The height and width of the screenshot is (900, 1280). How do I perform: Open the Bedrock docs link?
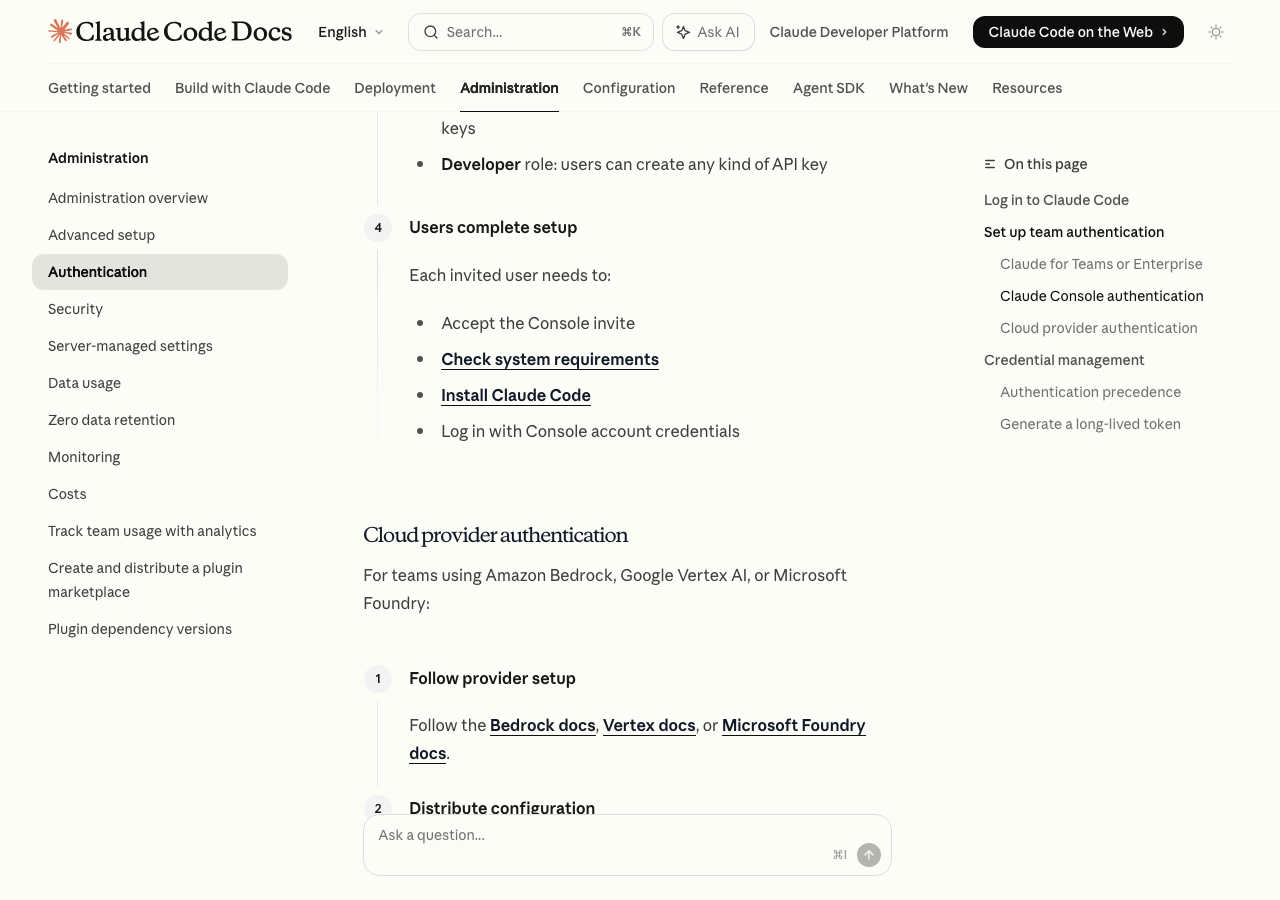(542, 725)
